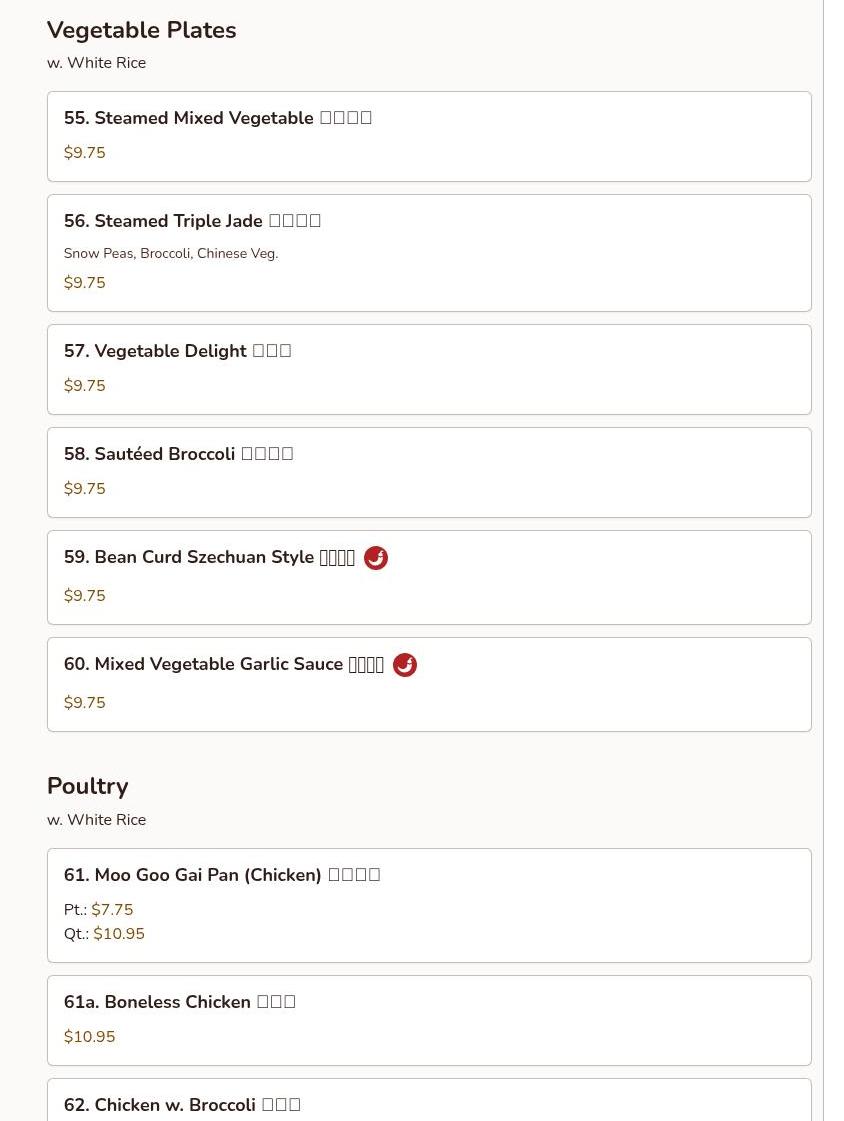Choose Vegetable Delight item
This screenshot has width=844, height=1121.
[x=428, y=369]
